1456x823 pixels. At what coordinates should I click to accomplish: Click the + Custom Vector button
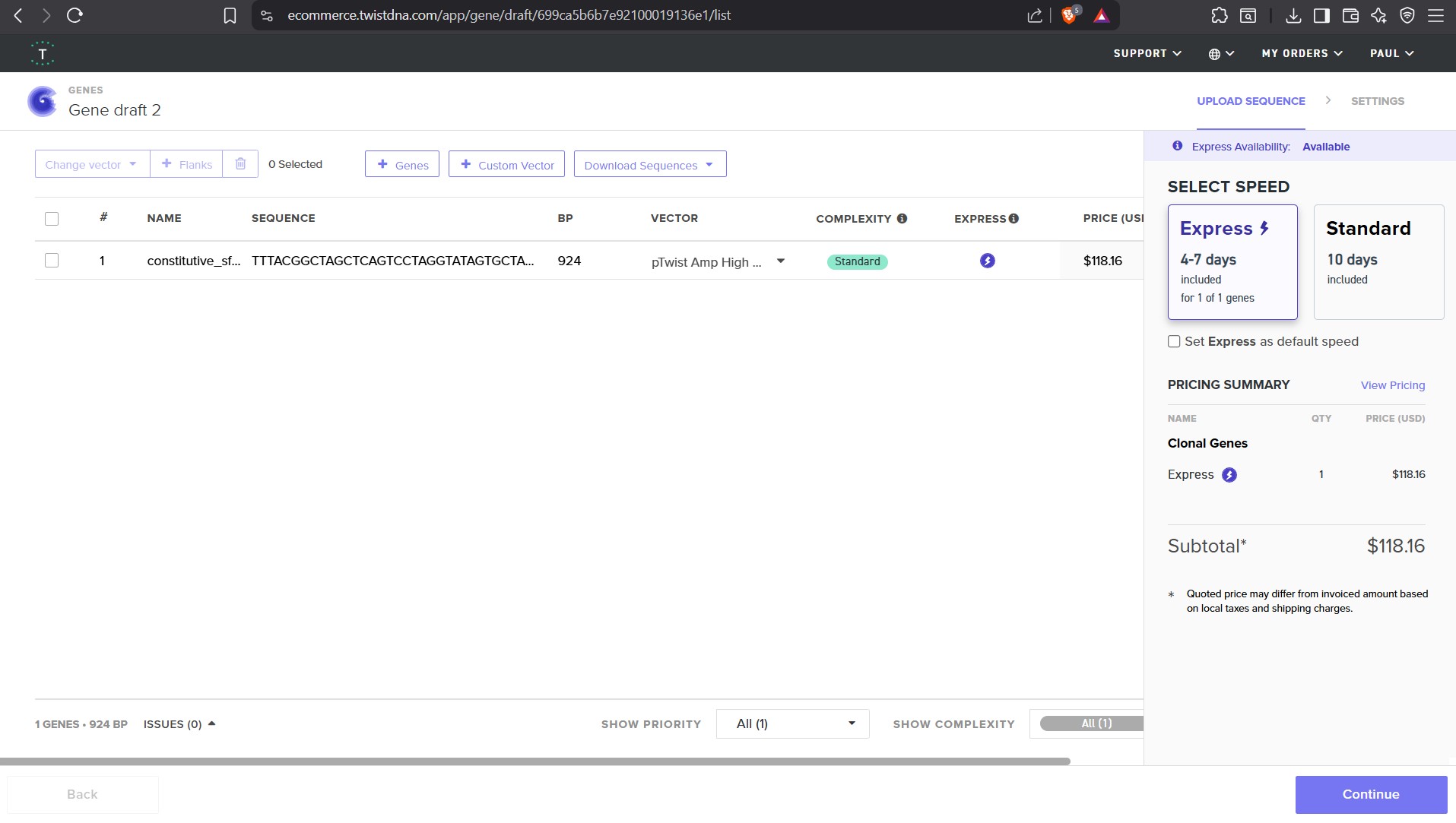(x=506, y=164)
